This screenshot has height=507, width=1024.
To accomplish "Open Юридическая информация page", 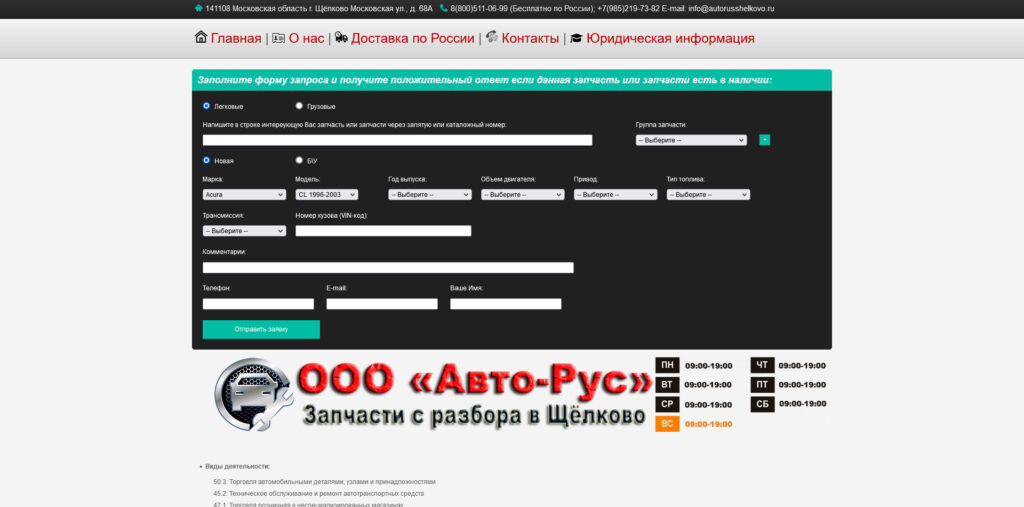I will 670,39.
